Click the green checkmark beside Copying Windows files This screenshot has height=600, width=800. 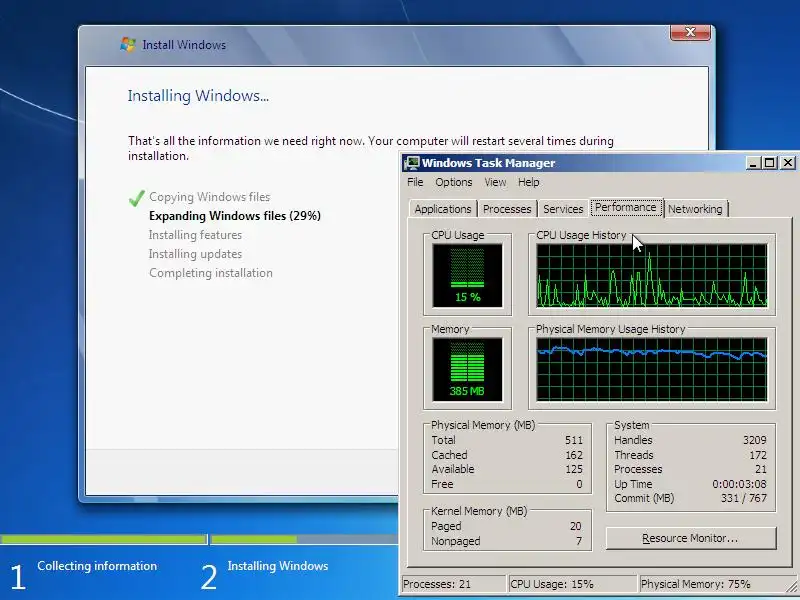pyautogui.click(x=136, y=197)
